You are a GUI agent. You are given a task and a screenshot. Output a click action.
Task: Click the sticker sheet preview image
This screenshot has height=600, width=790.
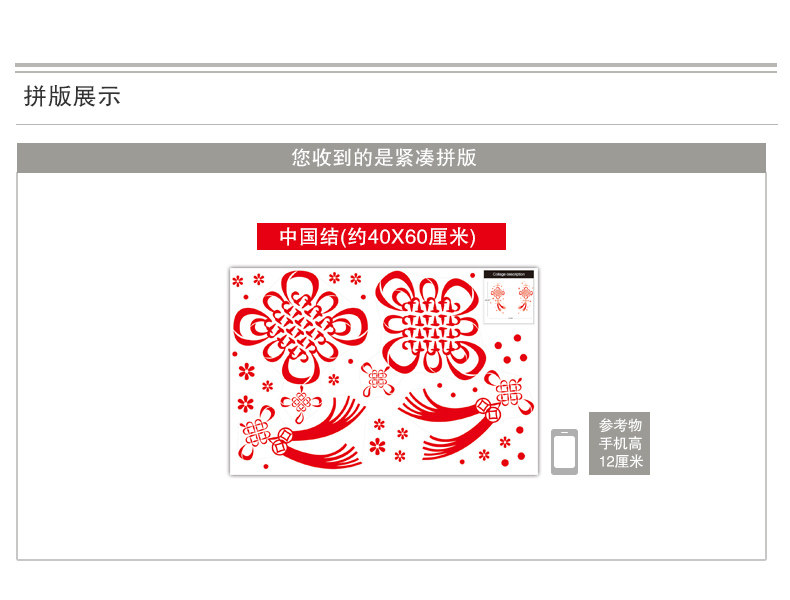[x=384, y=371]
